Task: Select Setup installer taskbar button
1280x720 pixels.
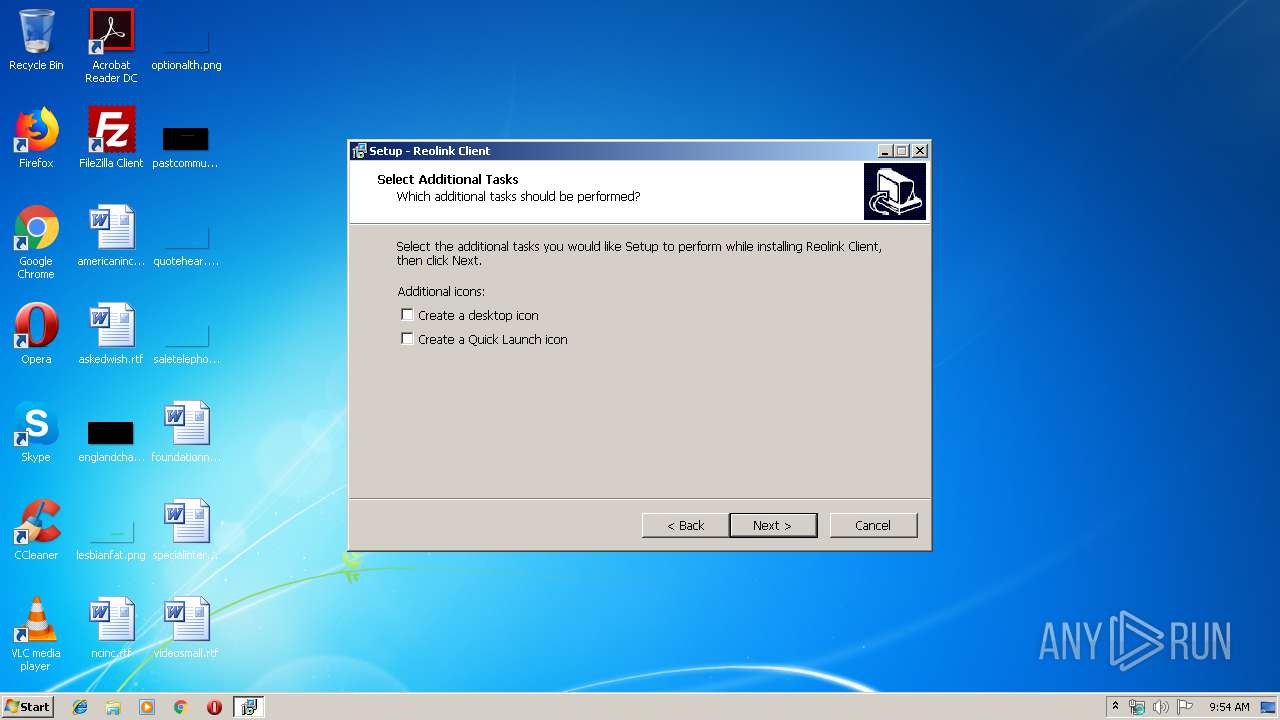Action: [249, 707]
